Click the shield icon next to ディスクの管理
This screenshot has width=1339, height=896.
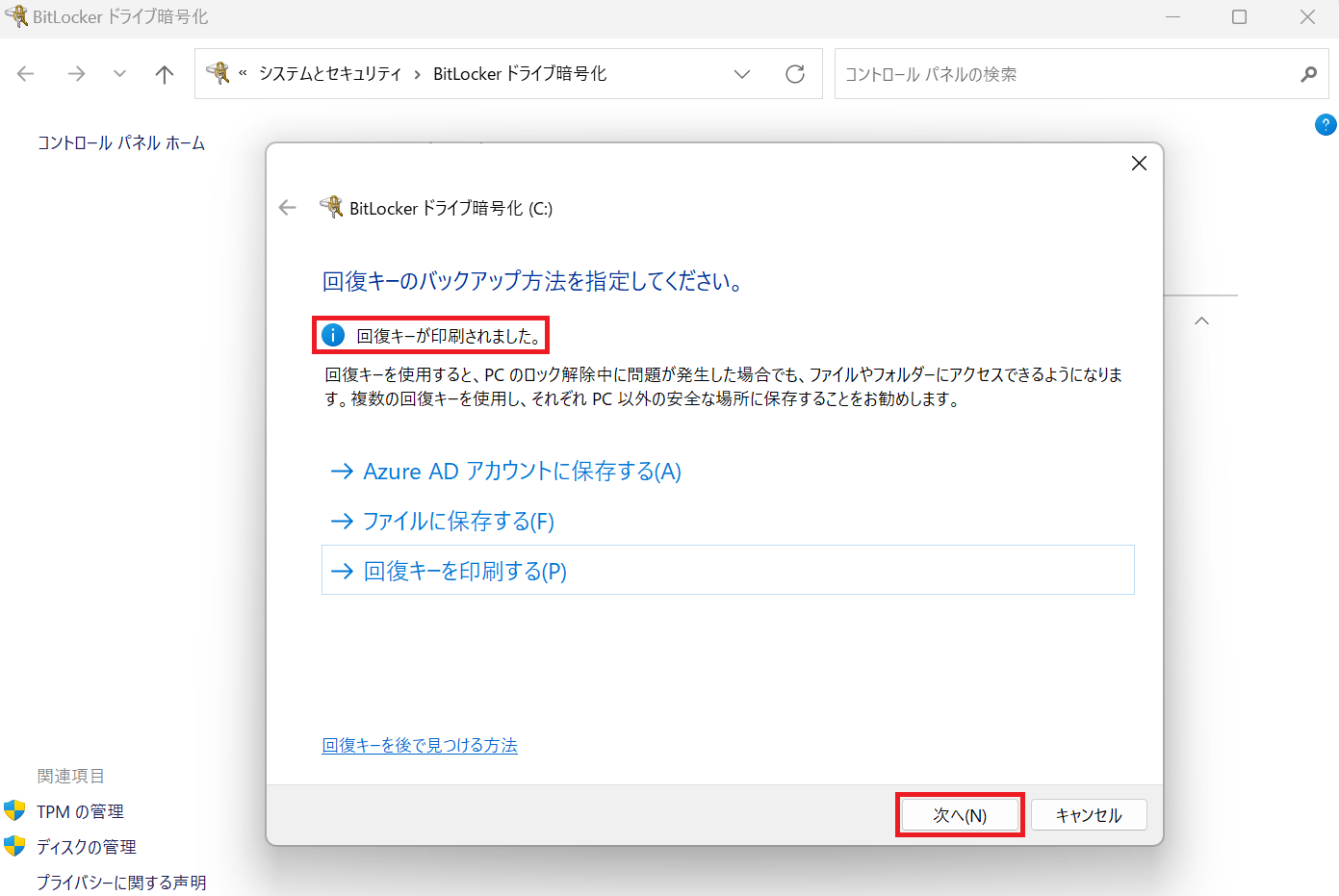pos(14,846)
